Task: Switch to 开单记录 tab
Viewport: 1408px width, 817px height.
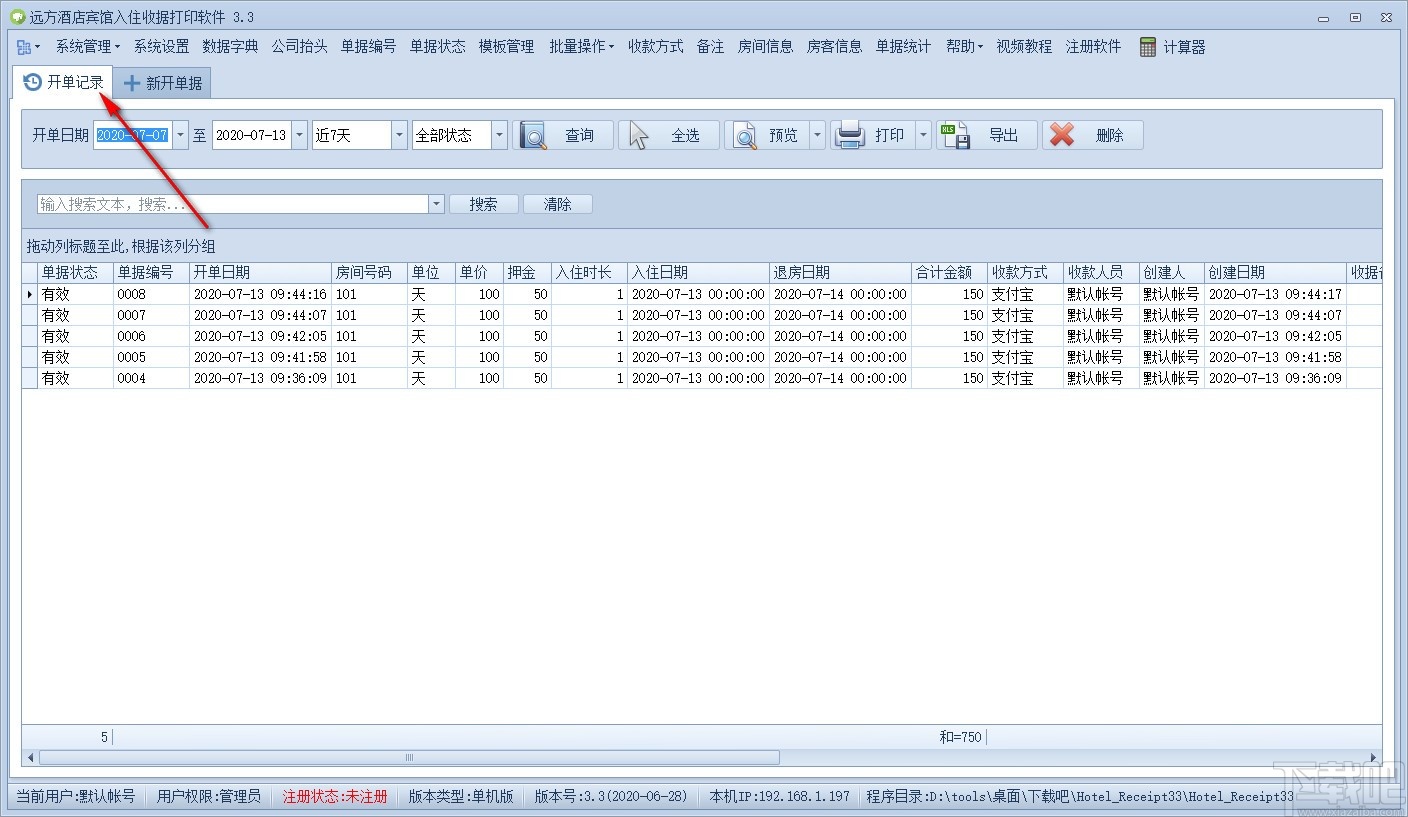Action: tap(64, 82)
